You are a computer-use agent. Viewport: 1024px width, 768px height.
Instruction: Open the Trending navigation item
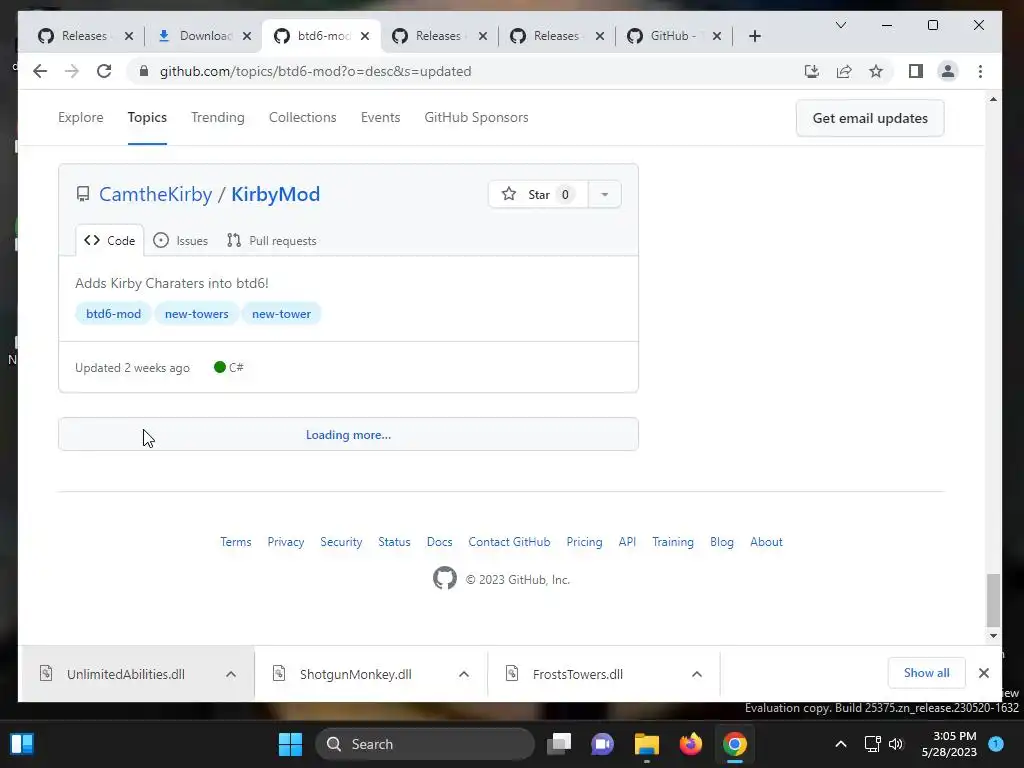point(217,118)
